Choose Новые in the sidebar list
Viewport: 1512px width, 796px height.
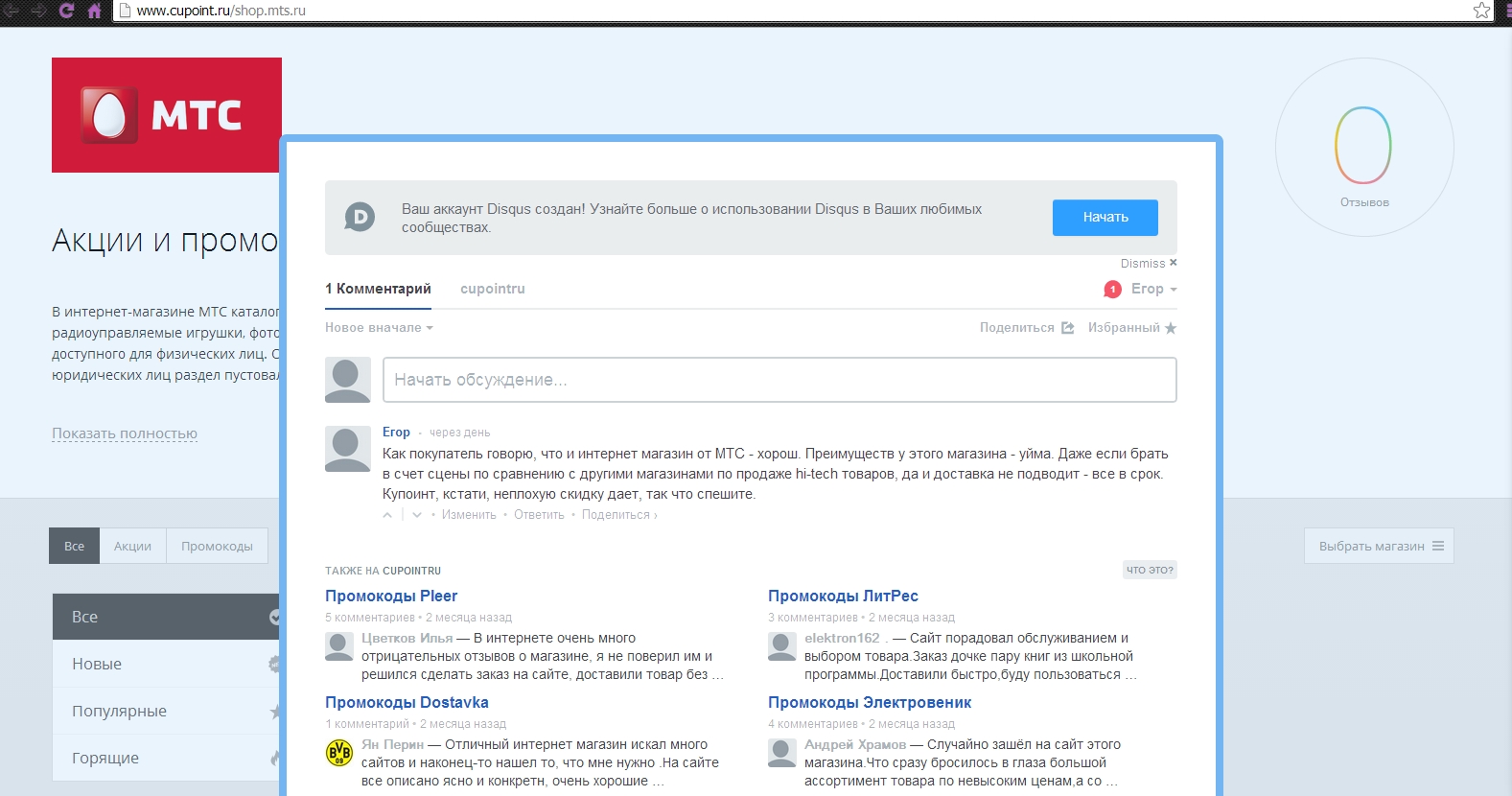pos(167,664)
